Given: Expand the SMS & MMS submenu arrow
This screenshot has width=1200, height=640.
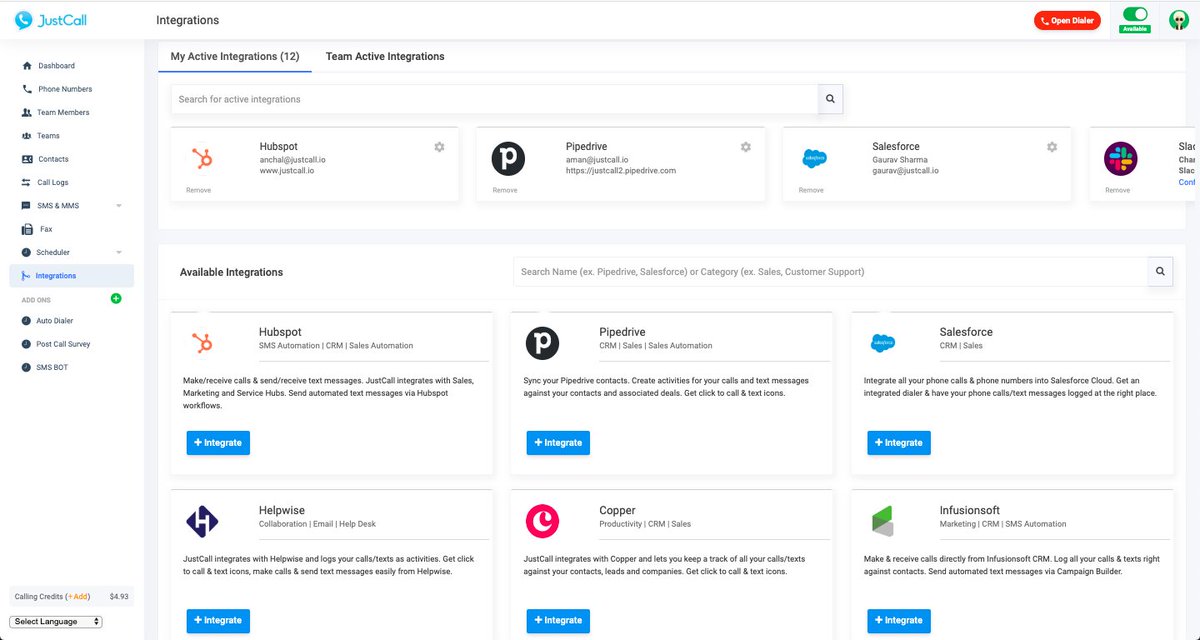Looking at the screenshot, I should [x=119, y=206].
